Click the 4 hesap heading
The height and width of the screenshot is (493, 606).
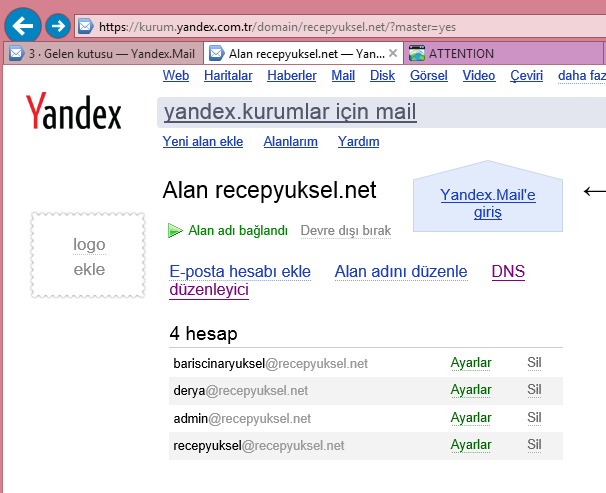tap(203, 333)
